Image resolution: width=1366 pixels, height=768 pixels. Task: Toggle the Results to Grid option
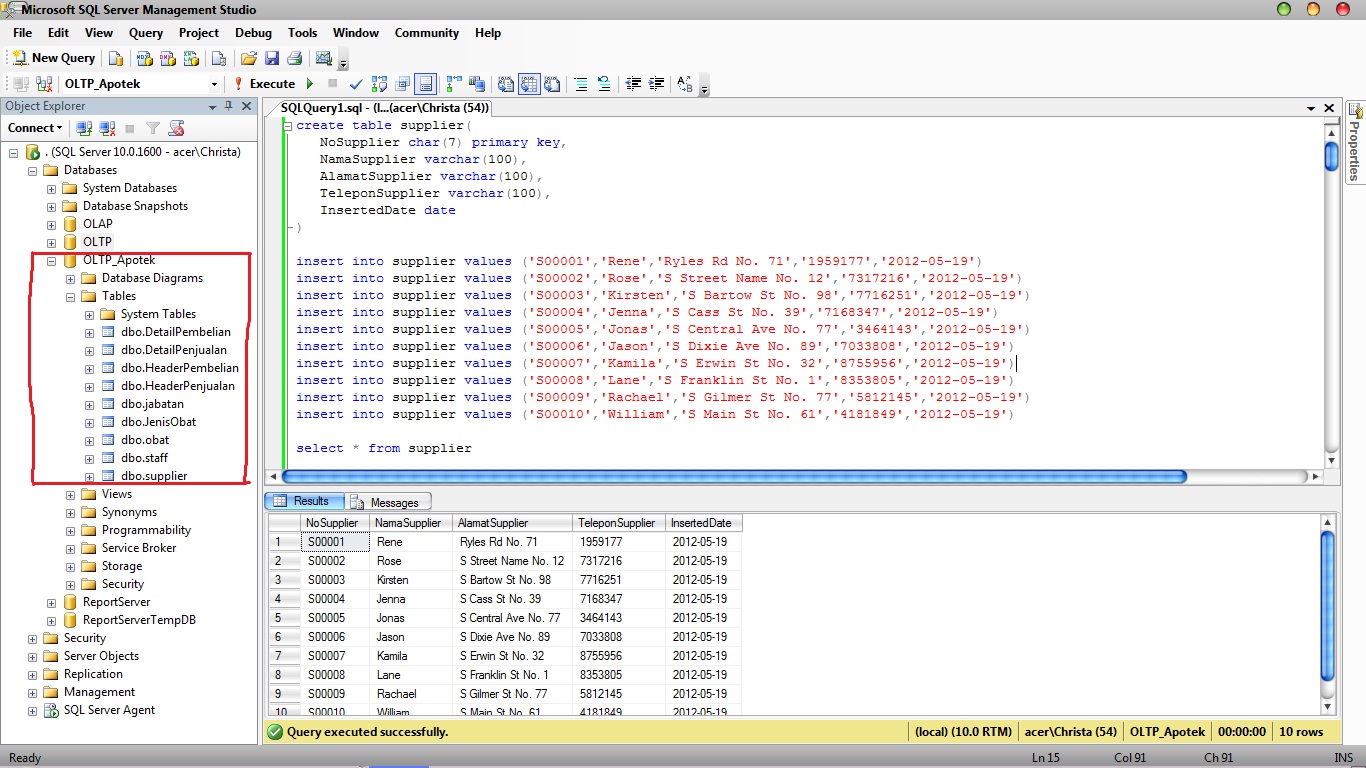coord(528,84)
